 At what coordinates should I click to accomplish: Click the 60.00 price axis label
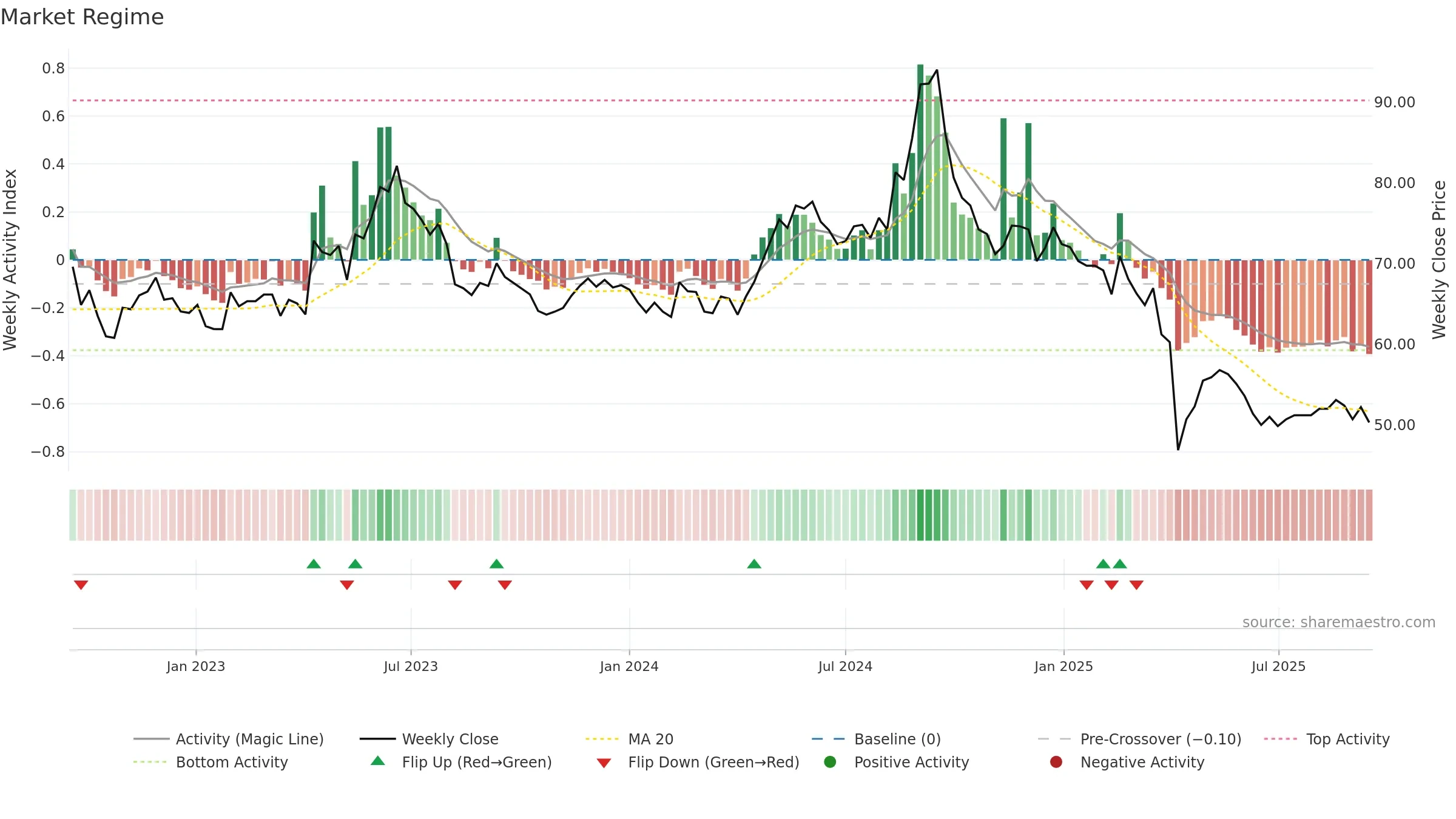(x=1395, y=344)
